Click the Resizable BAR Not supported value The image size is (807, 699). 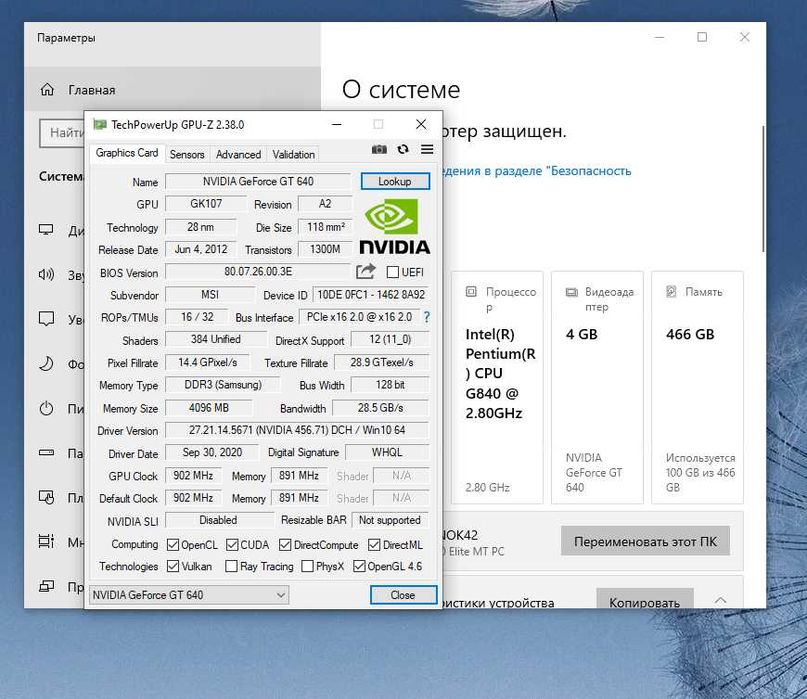click(x=390, y=520)
